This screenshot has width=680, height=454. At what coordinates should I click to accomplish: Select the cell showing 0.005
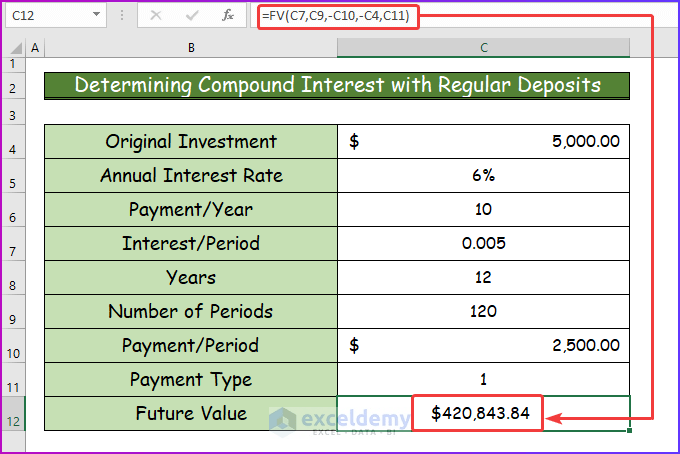tap(484, 243)
